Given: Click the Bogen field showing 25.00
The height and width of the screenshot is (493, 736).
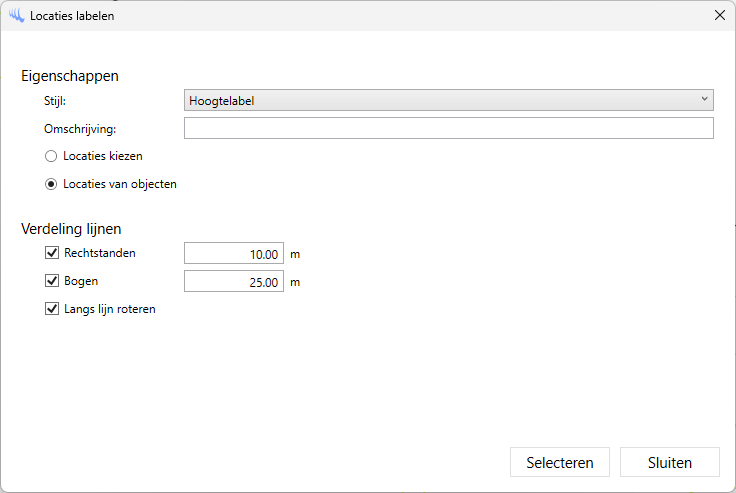Looking at the screenshot, I should [x=234, y=282].
